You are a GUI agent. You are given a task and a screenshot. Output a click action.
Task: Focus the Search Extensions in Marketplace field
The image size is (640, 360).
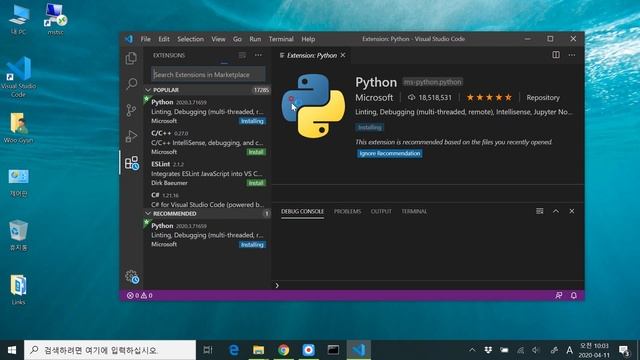pyautogui.click(x=208, y=75)
